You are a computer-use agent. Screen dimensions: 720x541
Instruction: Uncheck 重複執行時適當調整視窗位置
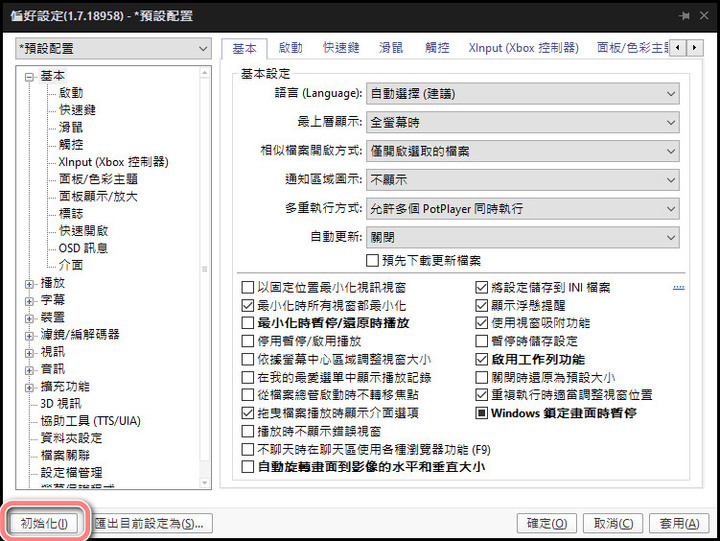[481, 395]
